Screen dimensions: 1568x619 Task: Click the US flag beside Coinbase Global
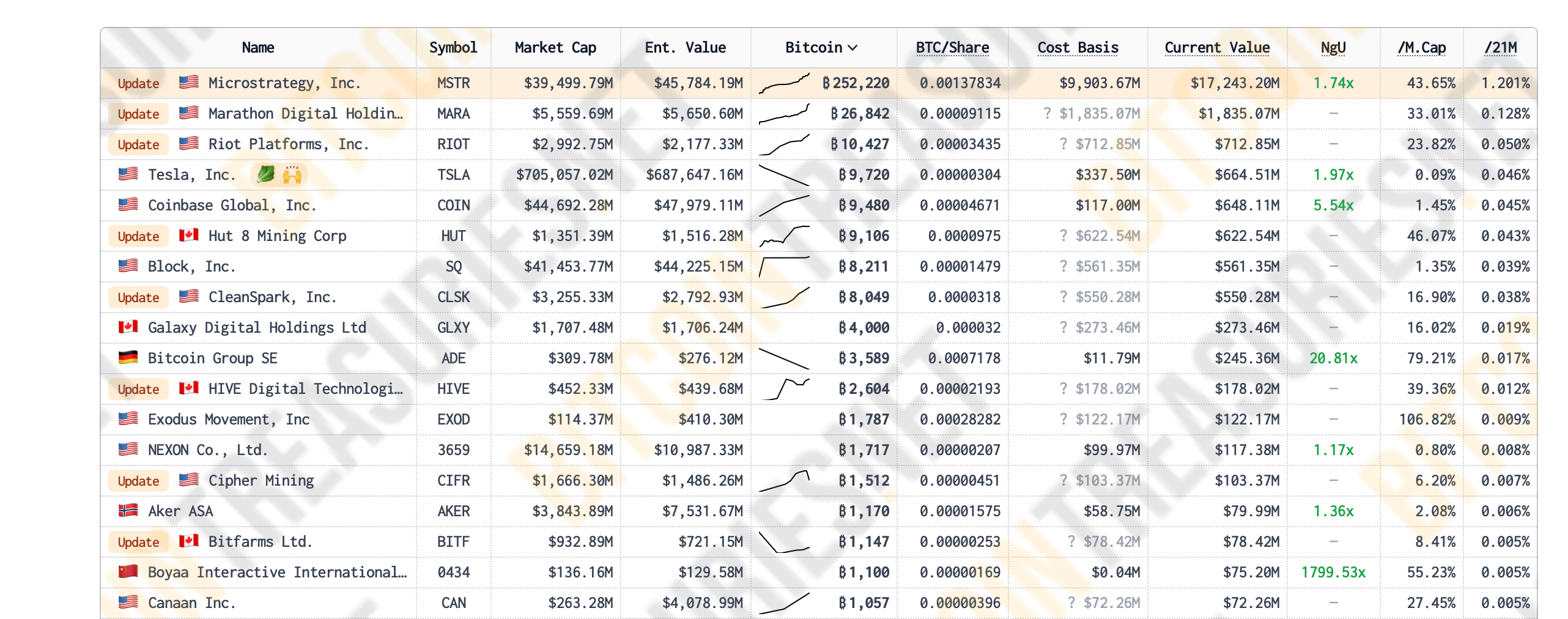[128, 204]
